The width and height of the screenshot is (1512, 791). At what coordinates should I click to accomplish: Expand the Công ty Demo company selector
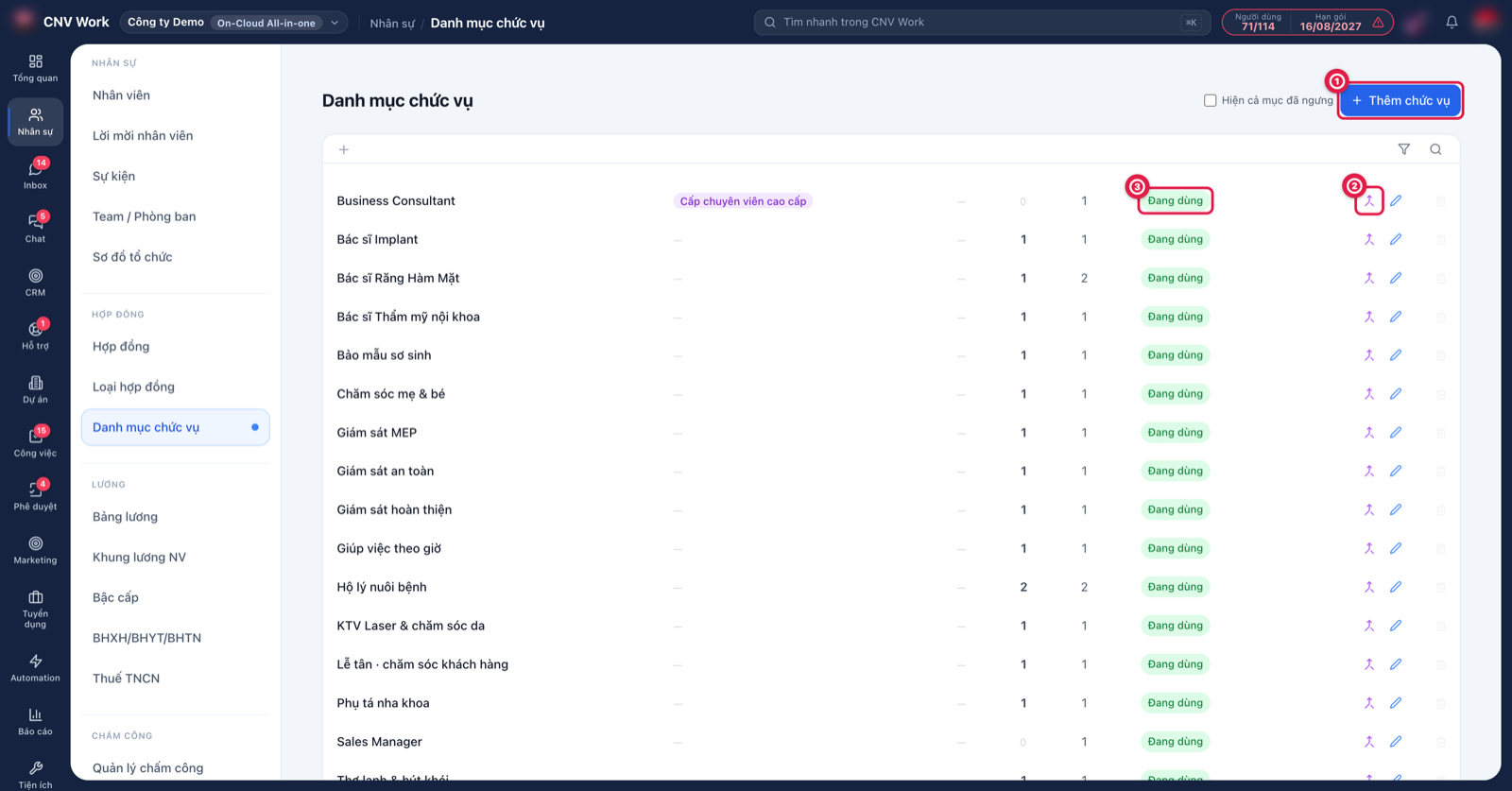tap(233, 22)
